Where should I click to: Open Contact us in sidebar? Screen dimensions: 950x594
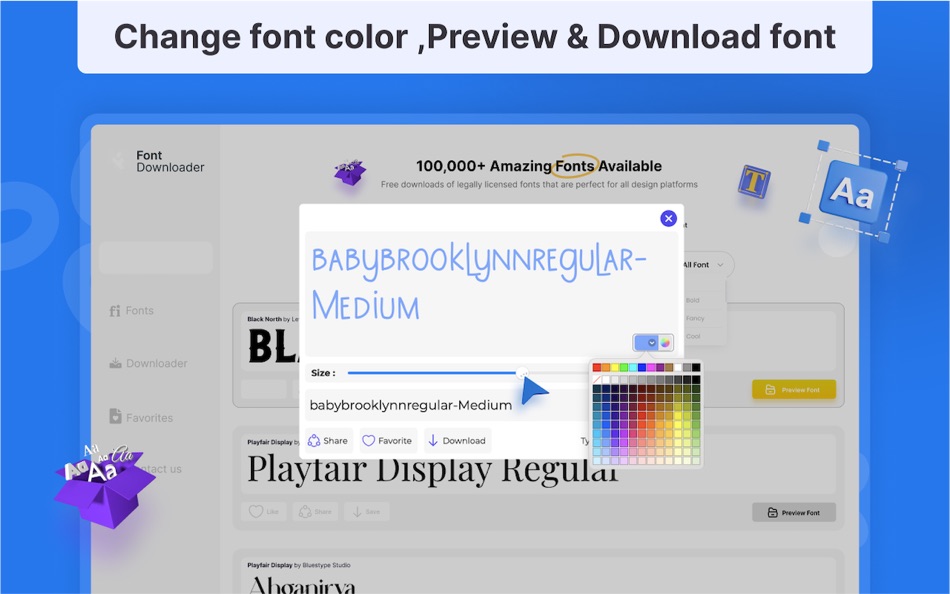tap(159, 469)
